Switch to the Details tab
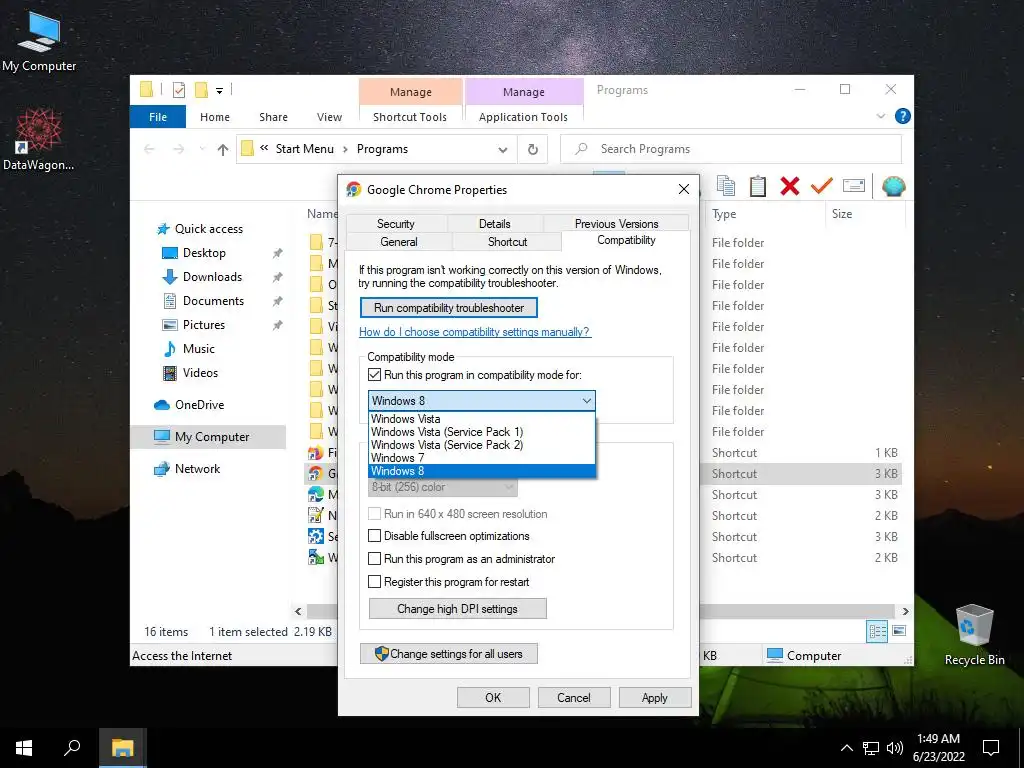The width and height of the screenshot is (1024, 768). click(x=494, y=223)
